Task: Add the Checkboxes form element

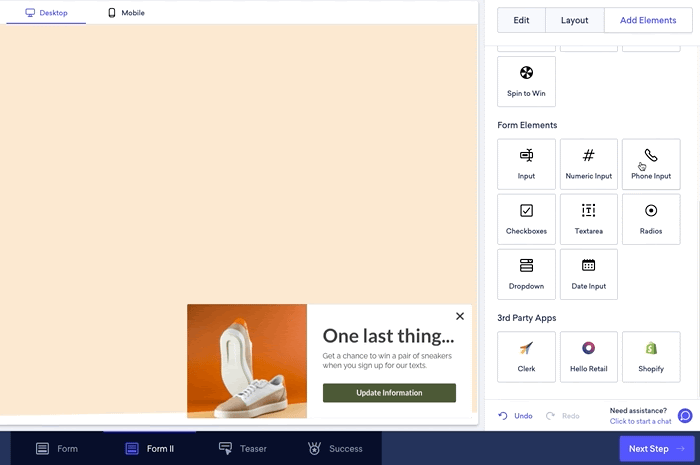Action: [526, 219]
